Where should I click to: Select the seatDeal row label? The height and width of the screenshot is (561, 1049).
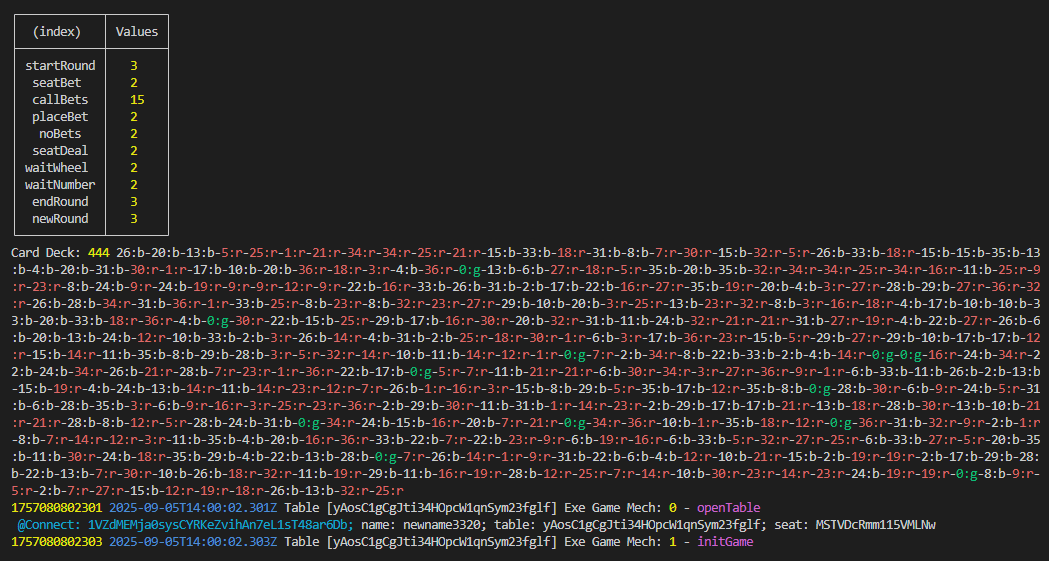60,151
